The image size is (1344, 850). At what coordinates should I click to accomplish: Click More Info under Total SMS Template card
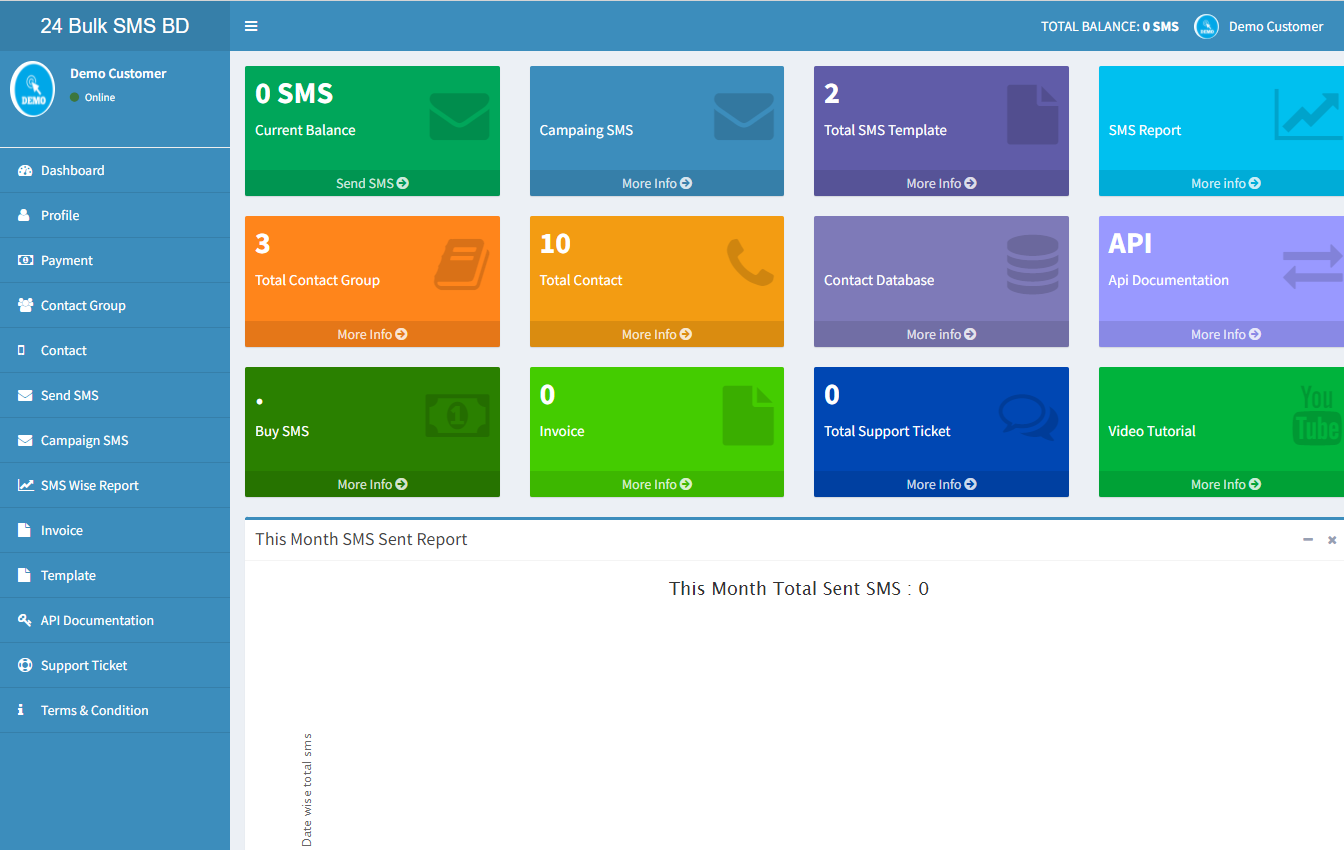(x=941, y=184)
